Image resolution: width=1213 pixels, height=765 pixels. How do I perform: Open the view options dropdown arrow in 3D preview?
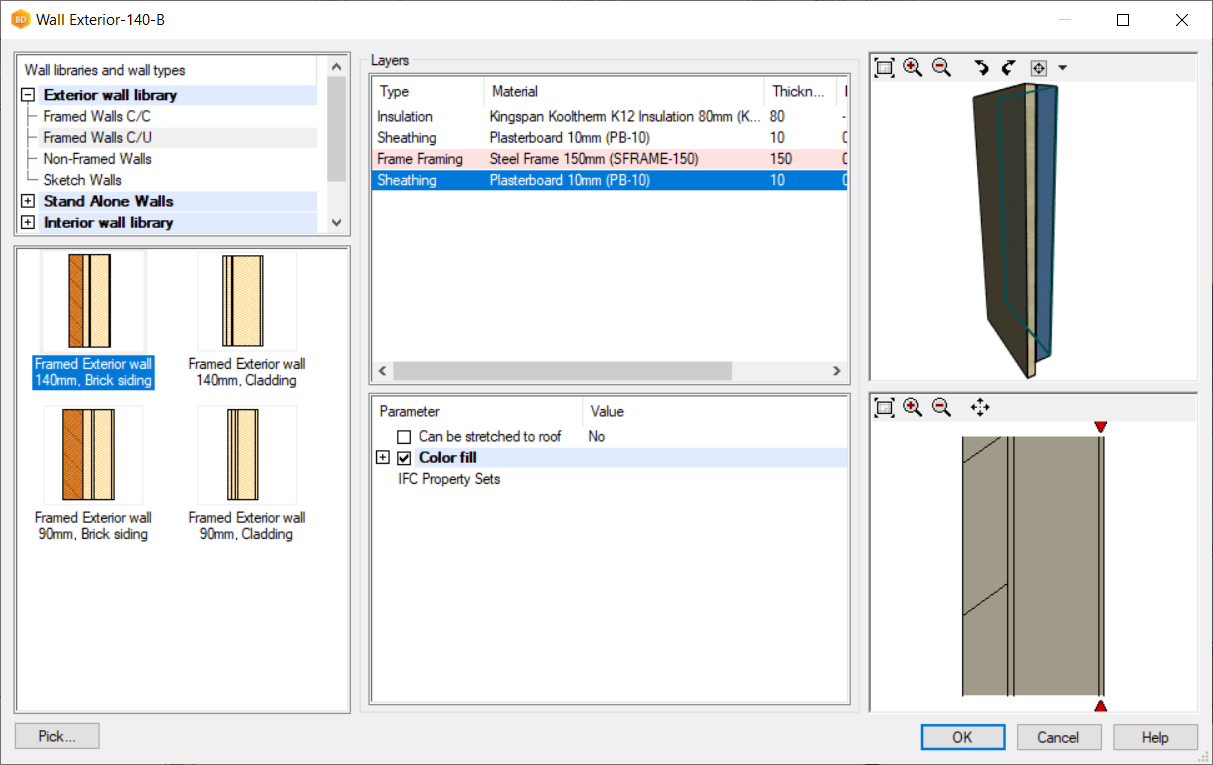point(1062,68)
